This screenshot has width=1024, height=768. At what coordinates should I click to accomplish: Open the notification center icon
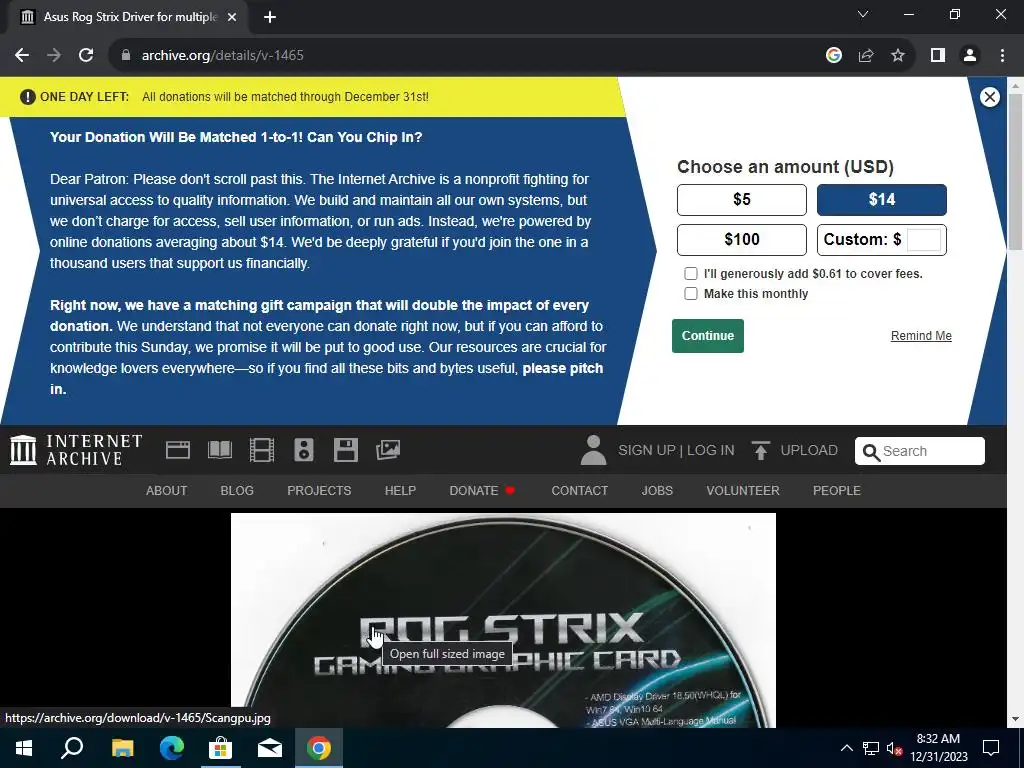(991, 748)
